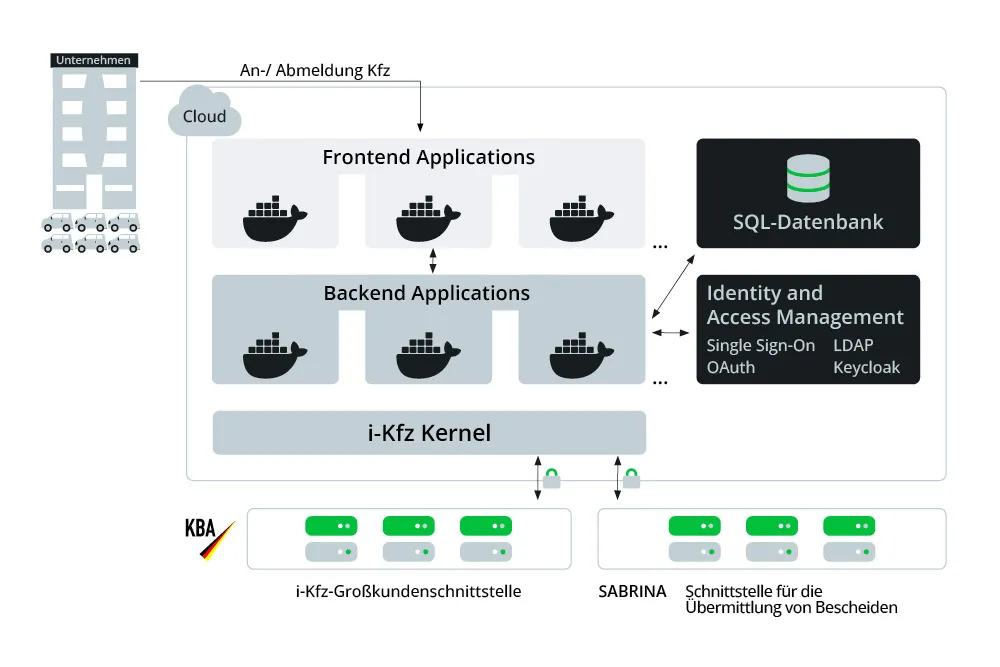1000x667 pixels.
Task: Click the right green padlock below the Kernel
Action: tap(631, 478)
